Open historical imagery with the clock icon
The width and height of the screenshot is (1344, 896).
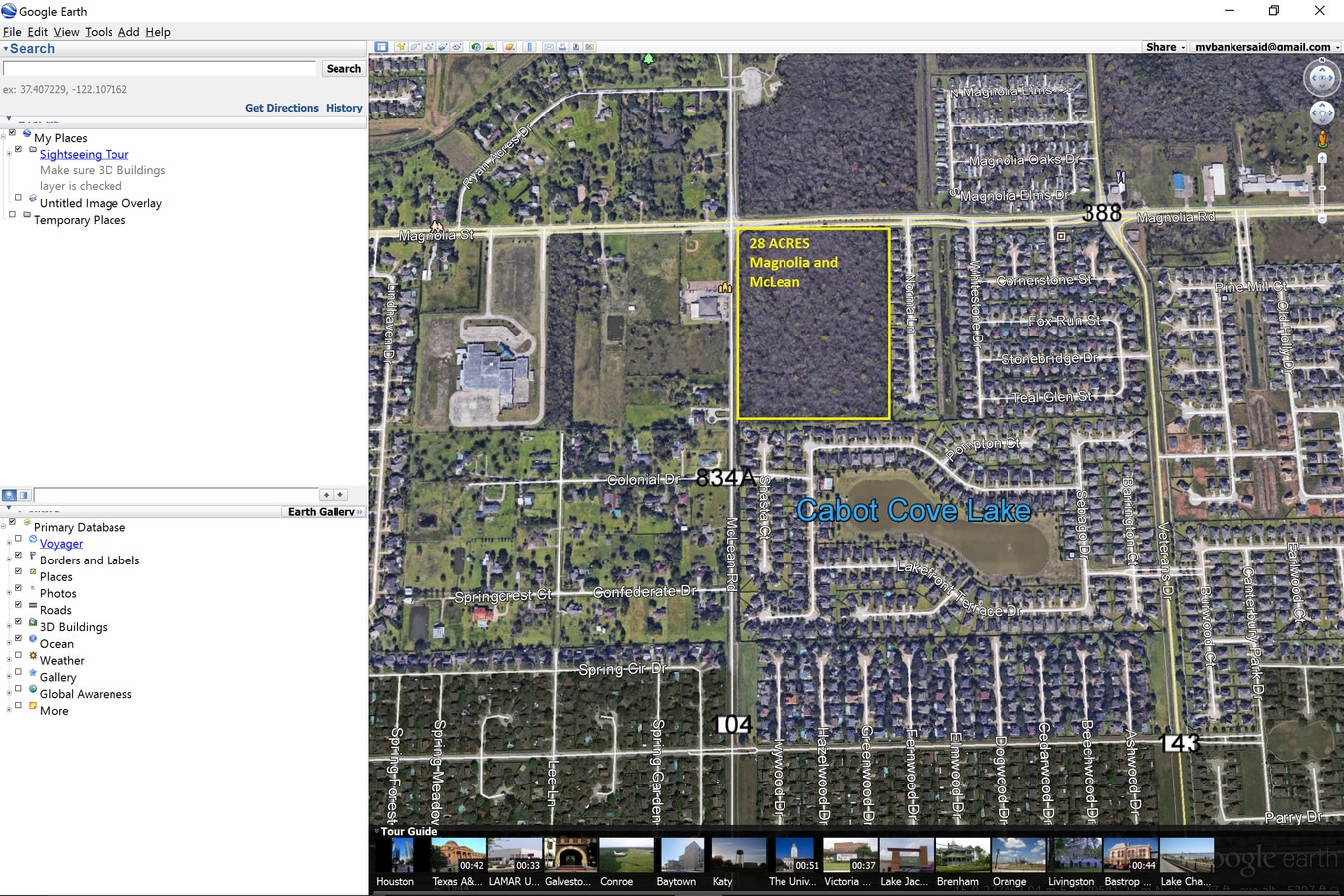pyautogui.click(x=475, y=46)
